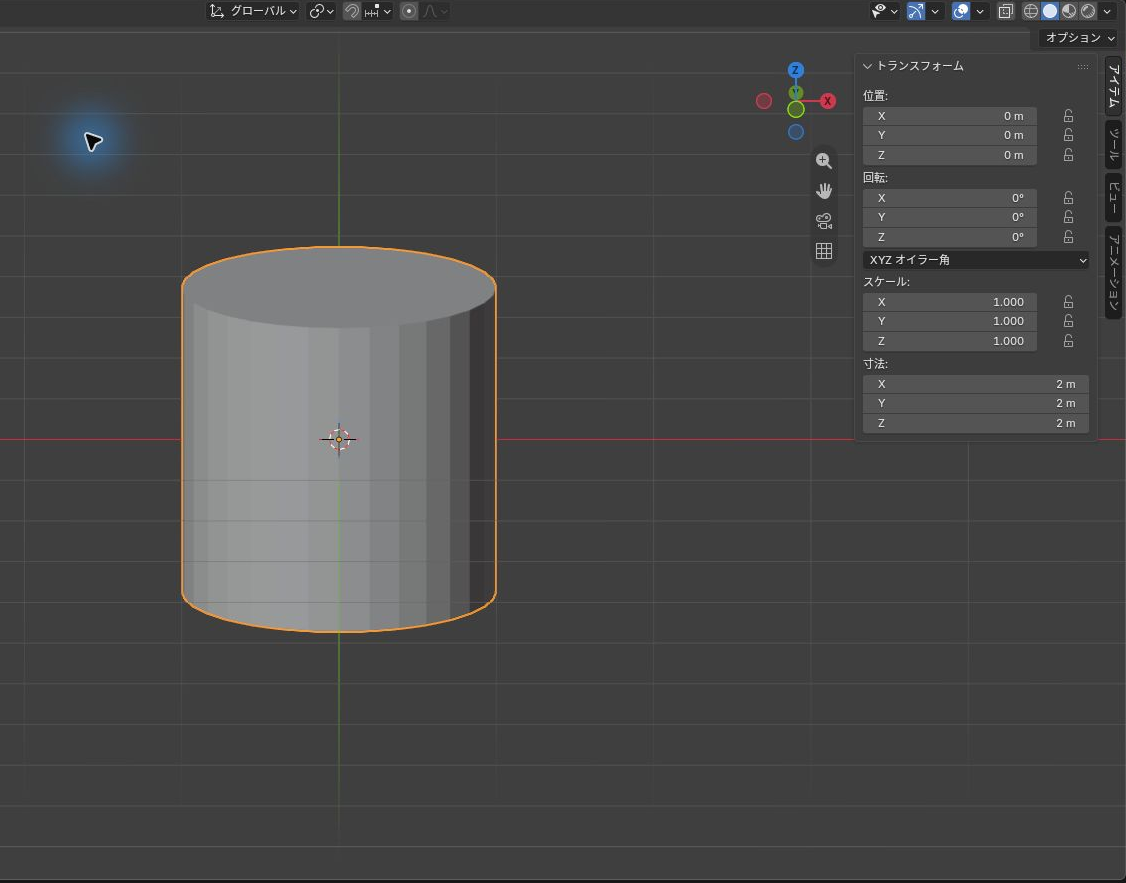Lock the 位置 X value
Screen dimensions: 1126x883
pyautogui.click(x=1069, y=116)
